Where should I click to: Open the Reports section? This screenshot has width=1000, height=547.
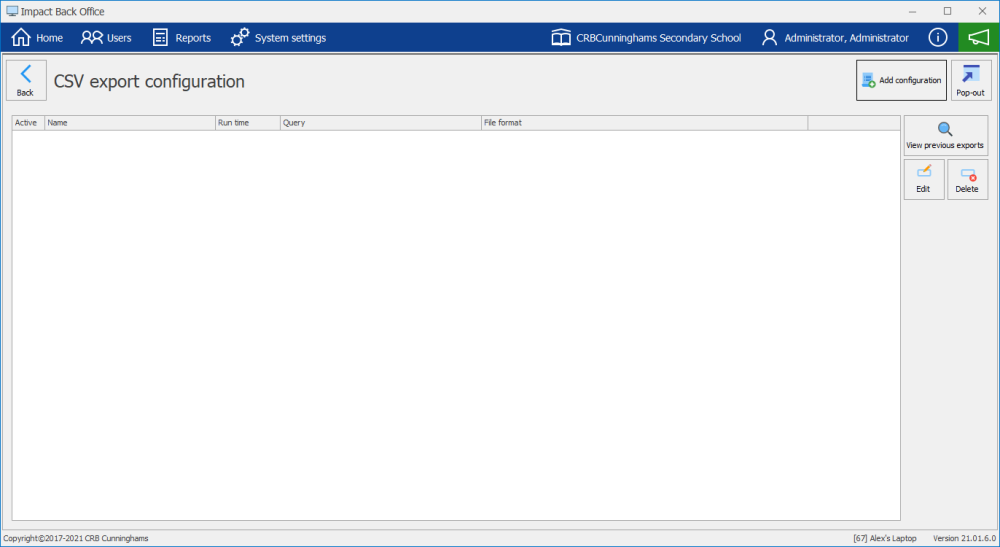pyautogui.click(x=182, y=38)
